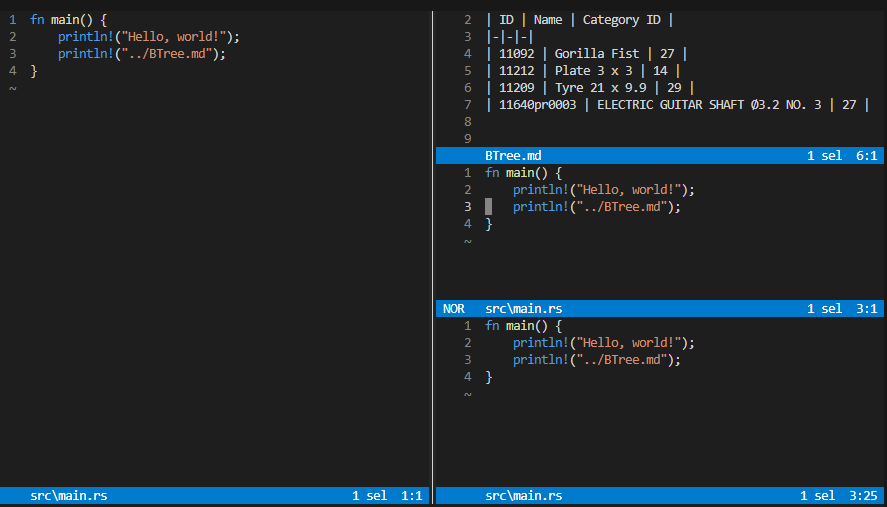Screen dimensions: 887x507
Task: Click '1 sel' next to the 1:1 position
Action: pos(369,496)
